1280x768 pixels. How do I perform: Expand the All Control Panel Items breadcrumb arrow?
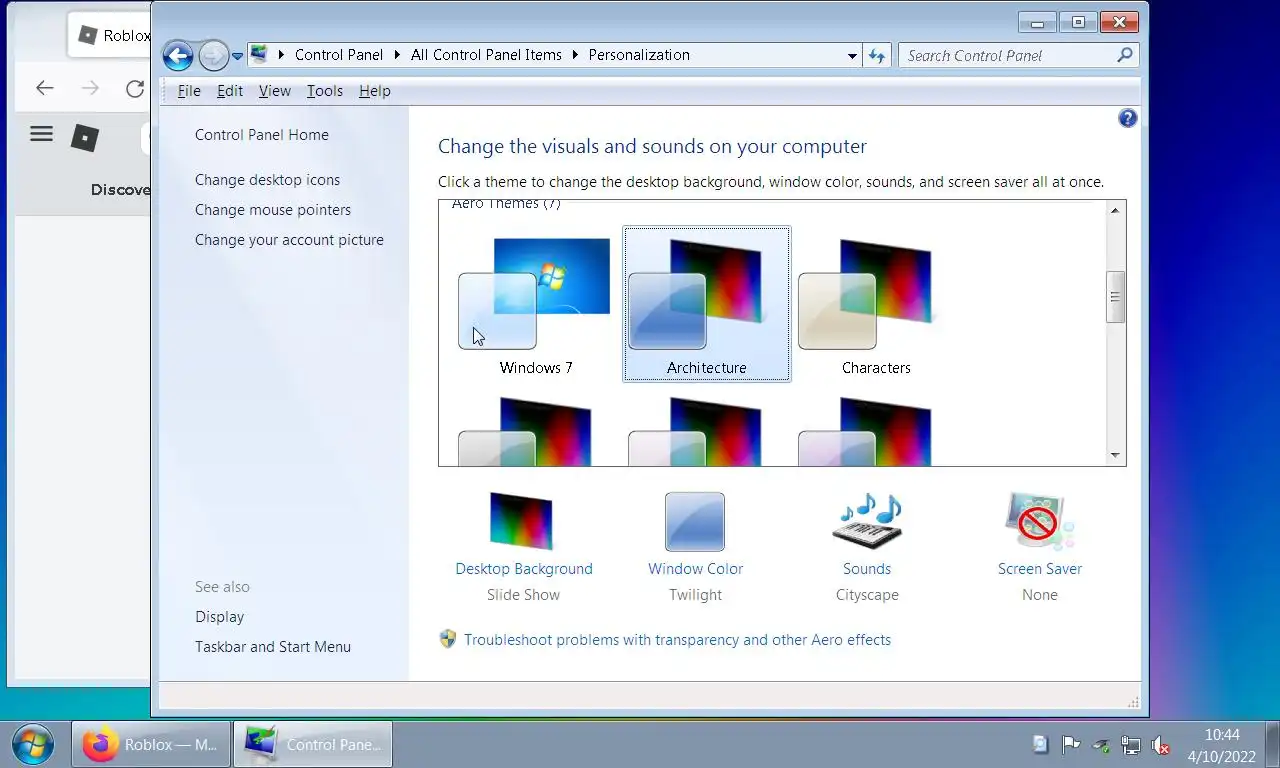(x=576, y=55)
